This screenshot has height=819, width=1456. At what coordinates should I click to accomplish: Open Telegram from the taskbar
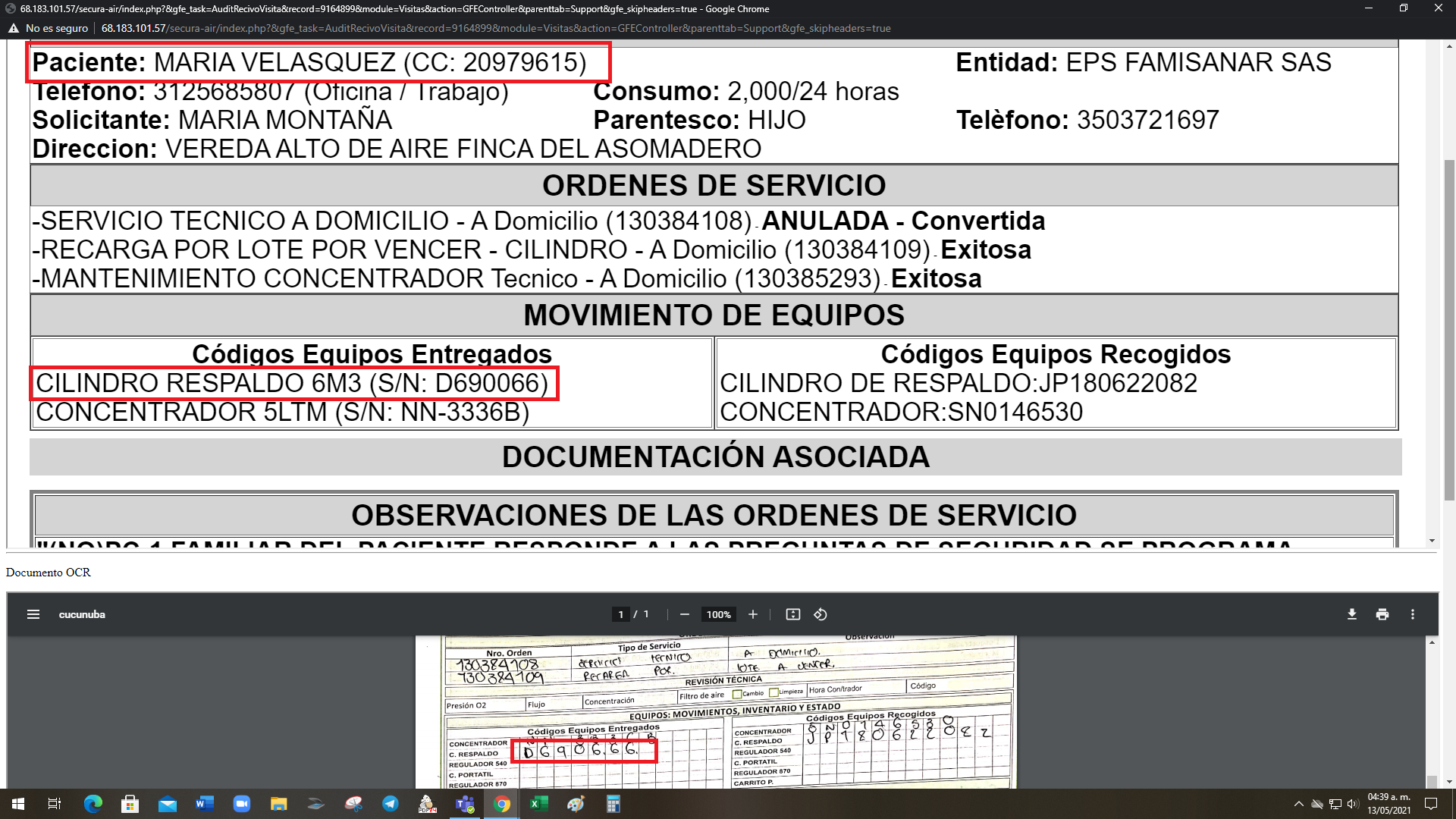(391, 804)
